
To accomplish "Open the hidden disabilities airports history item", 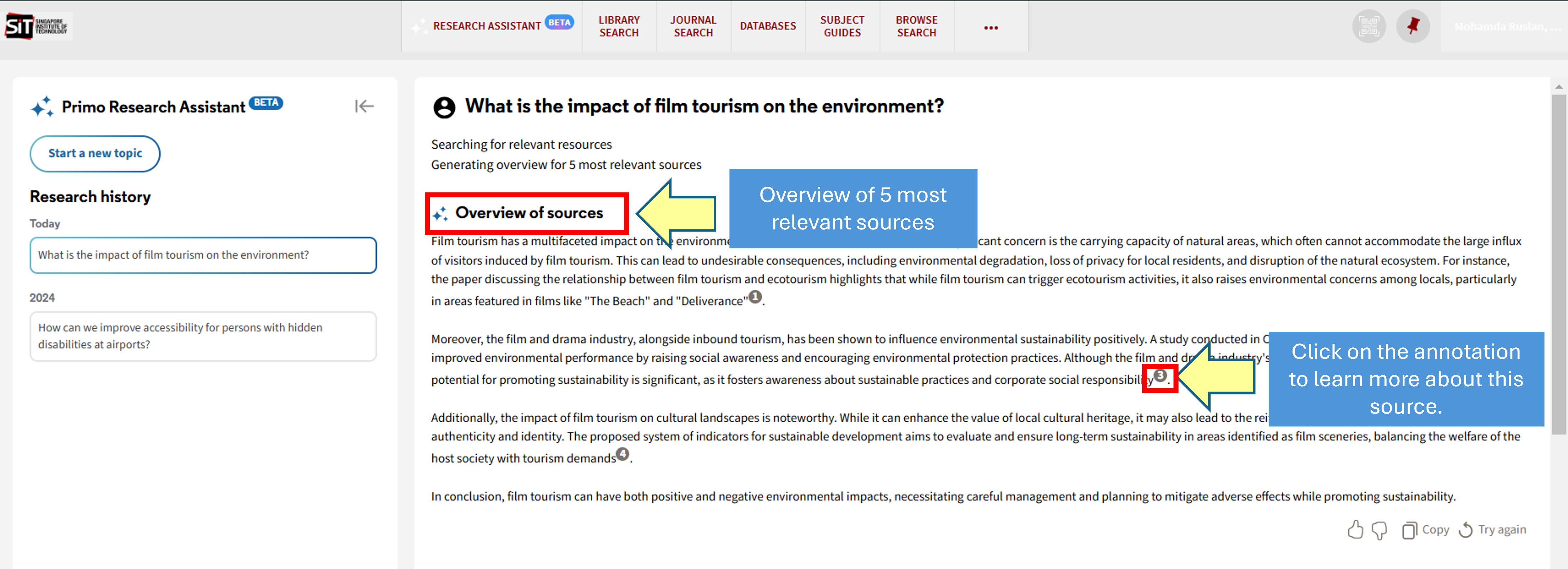I will 203,336.
